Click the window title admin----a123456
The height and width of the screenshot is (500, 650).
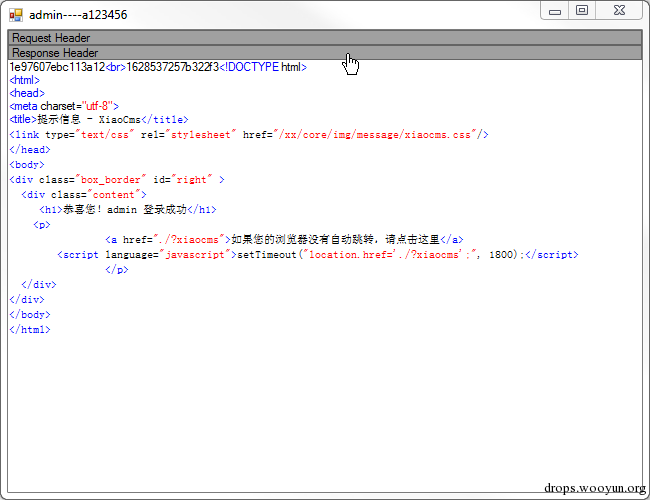pyautogui.click(x=78, y=15)
